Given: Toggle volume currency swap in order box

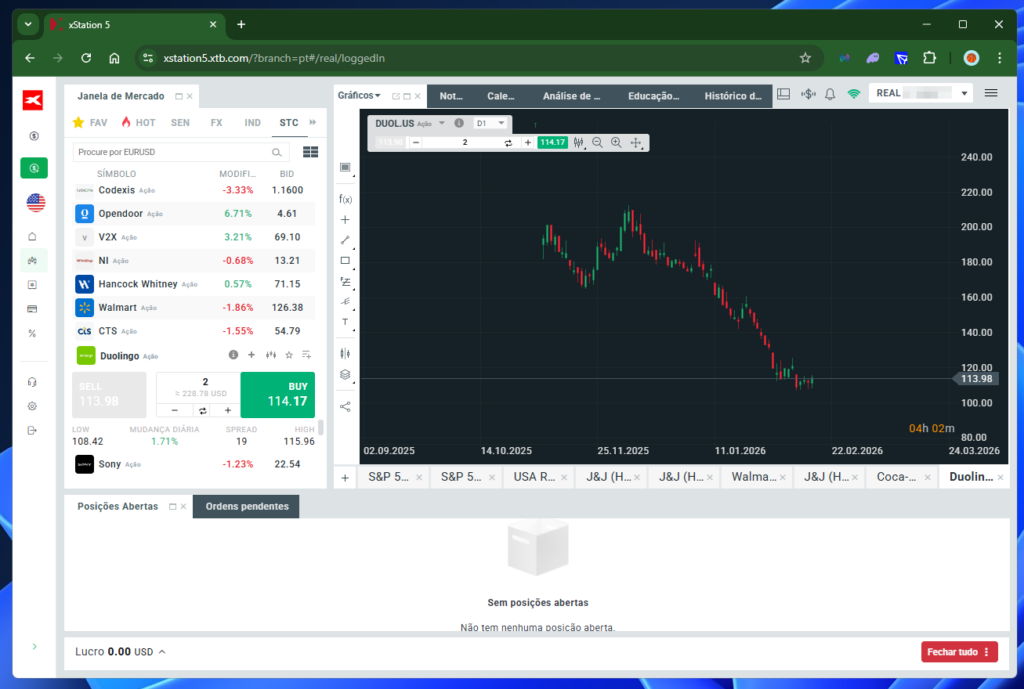Looking at the screenshot, I should 202,410.
